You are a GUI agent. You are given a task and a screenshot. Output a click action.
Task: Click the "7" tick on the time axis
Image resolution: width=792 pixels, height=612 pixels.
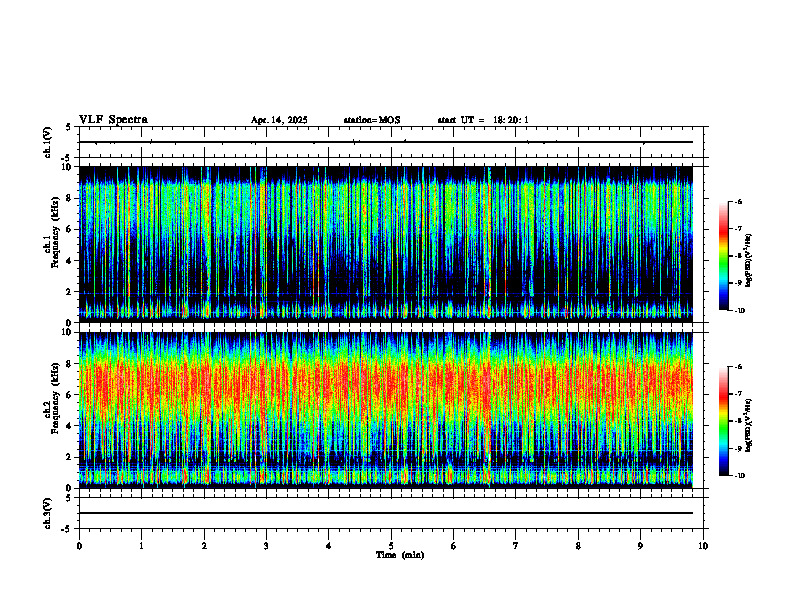(x=516, y=546)
